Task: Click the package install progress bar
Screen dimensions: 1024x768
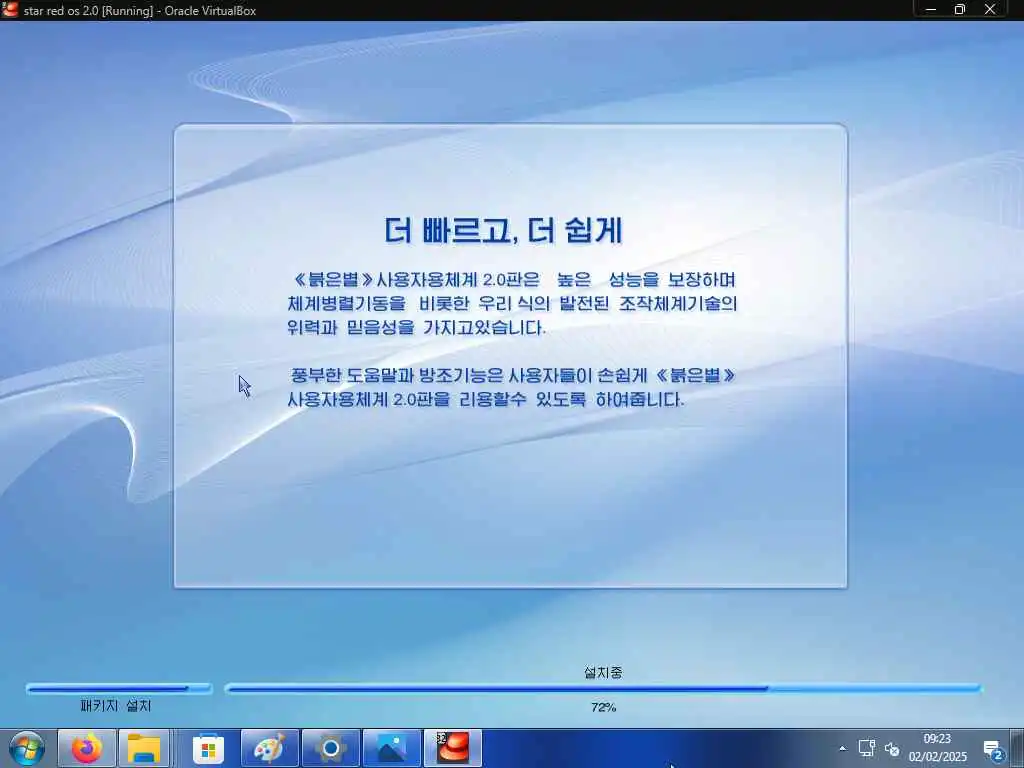Action: 119,688
